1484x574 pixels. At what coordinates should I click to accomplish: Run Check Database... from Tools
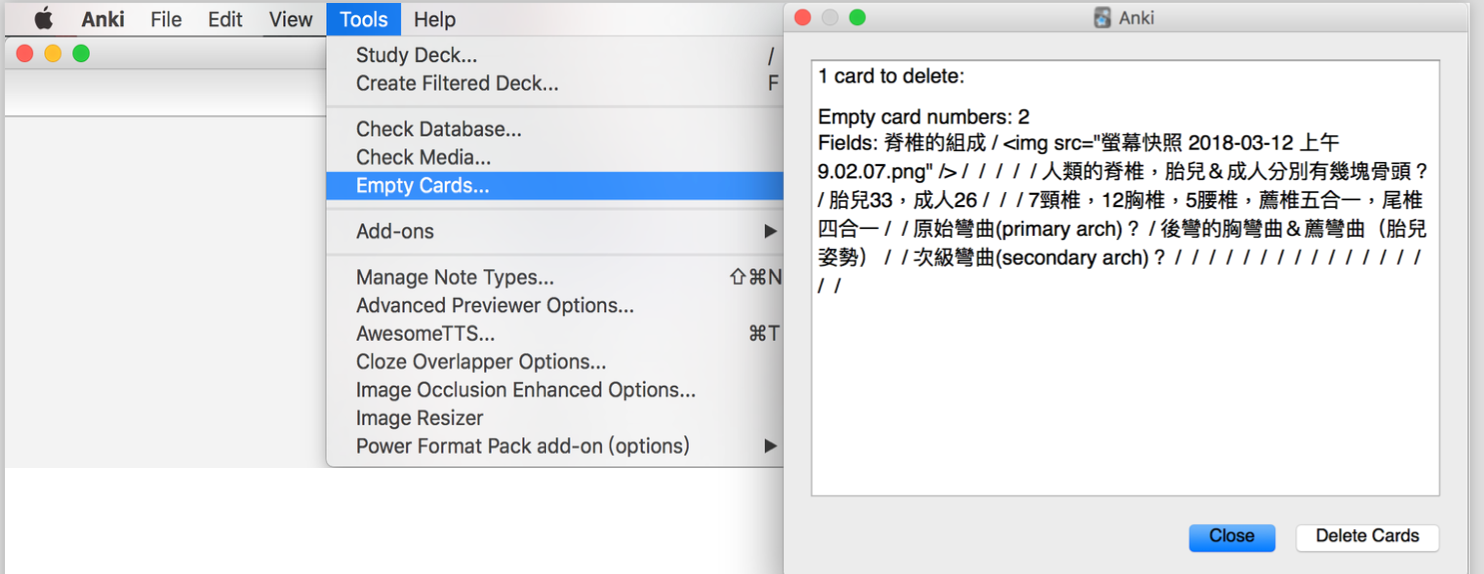pyautogui.click(x=555, y=129)
